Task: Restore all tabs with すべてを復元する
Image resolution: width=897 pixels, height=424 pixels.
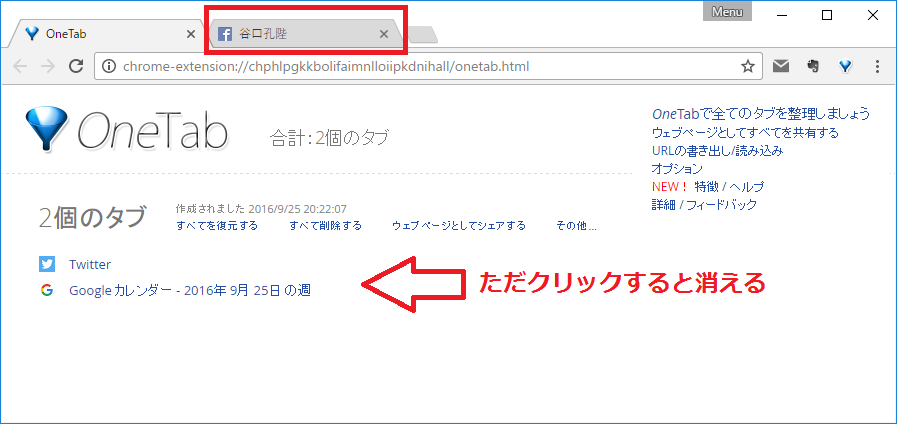Action: (x=216, y=225)
